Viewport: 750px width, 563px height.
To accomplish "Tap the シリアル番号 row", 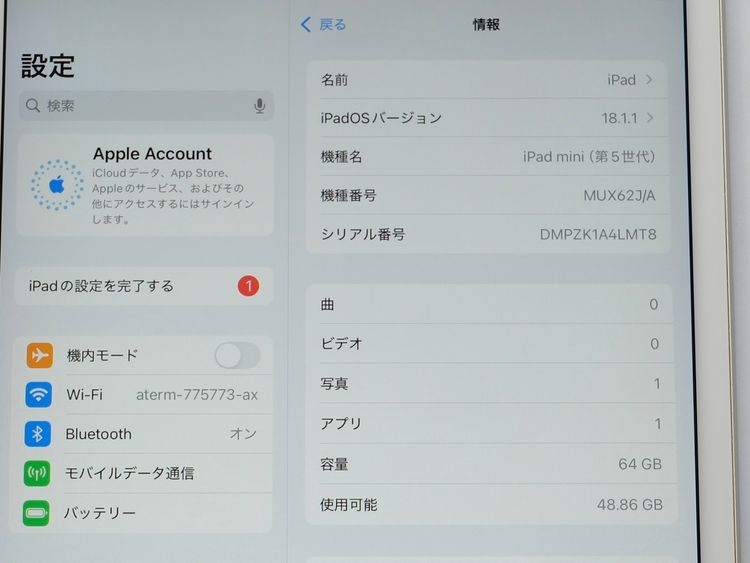I will tap(488, 234).
